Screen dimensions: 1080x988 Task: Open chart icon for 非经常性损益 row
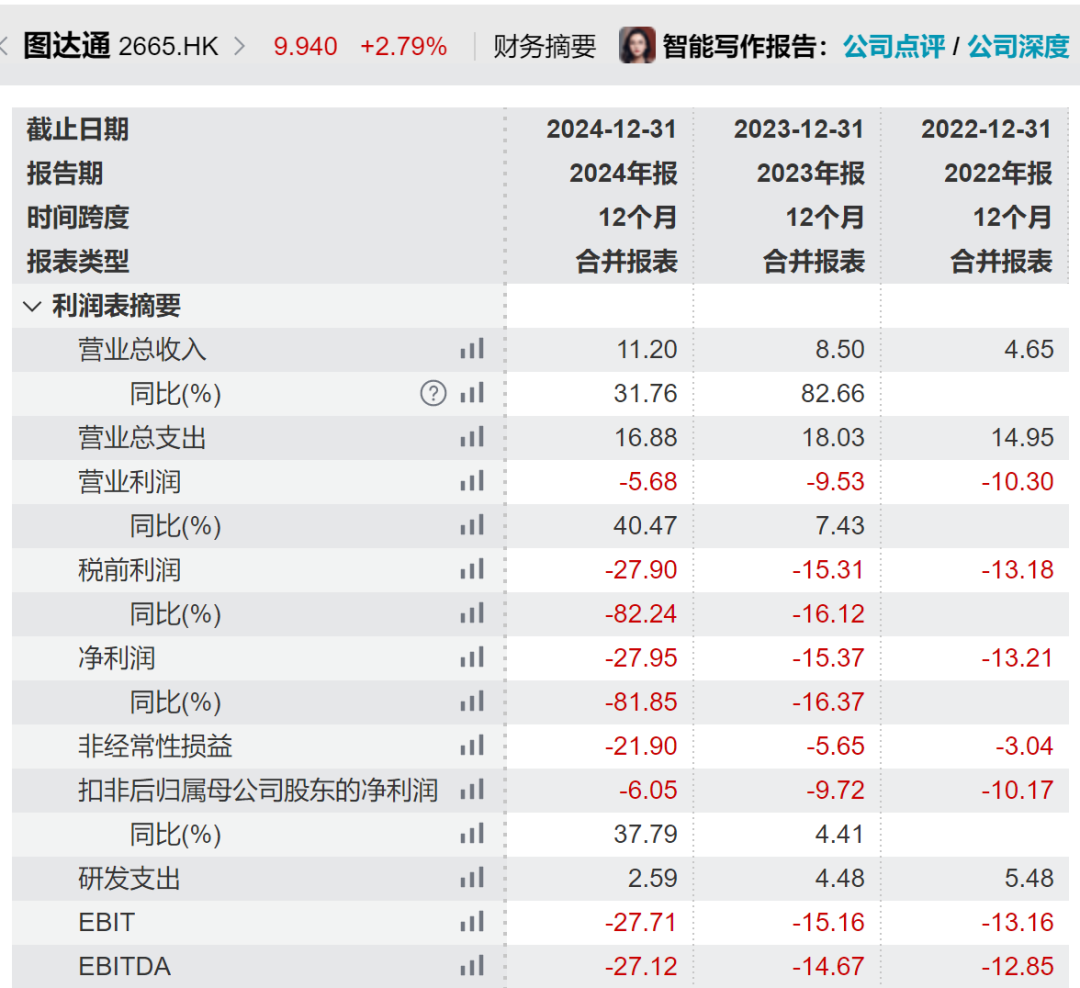point(472,745)
